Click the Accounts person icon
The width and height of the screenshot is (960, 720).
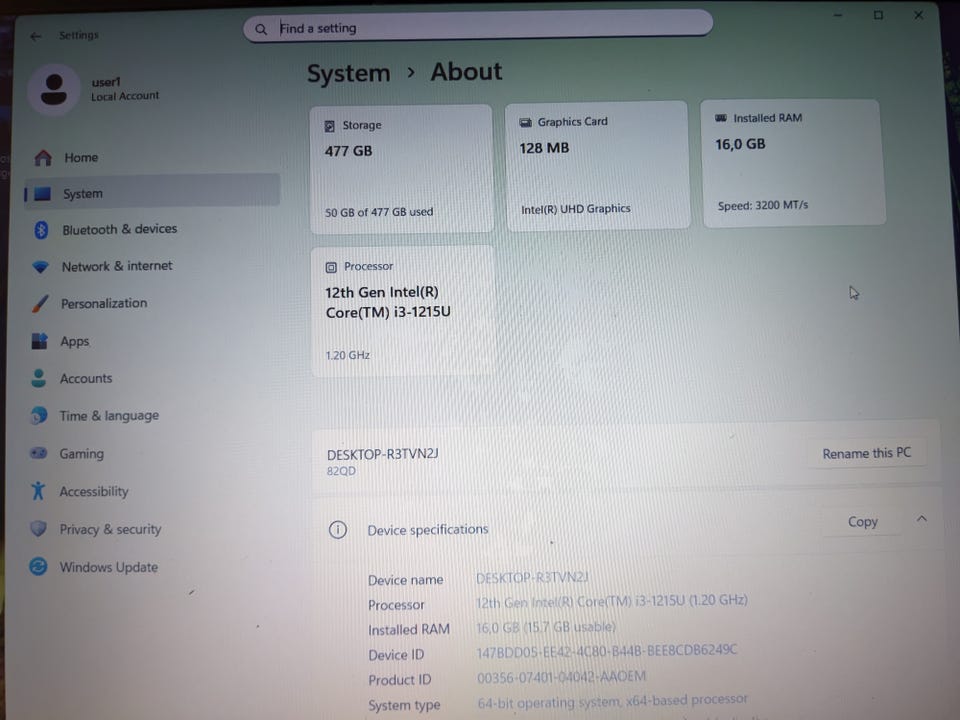point(39,378)
